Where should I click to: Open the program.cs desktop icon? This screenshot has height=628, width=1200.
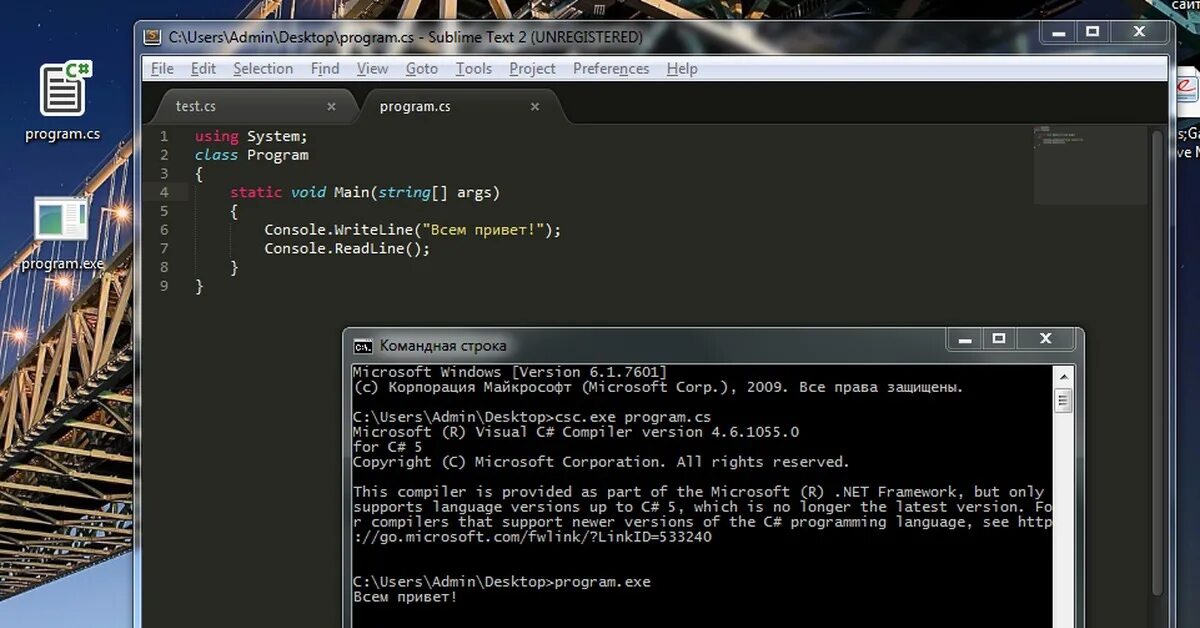coord(63,100)
